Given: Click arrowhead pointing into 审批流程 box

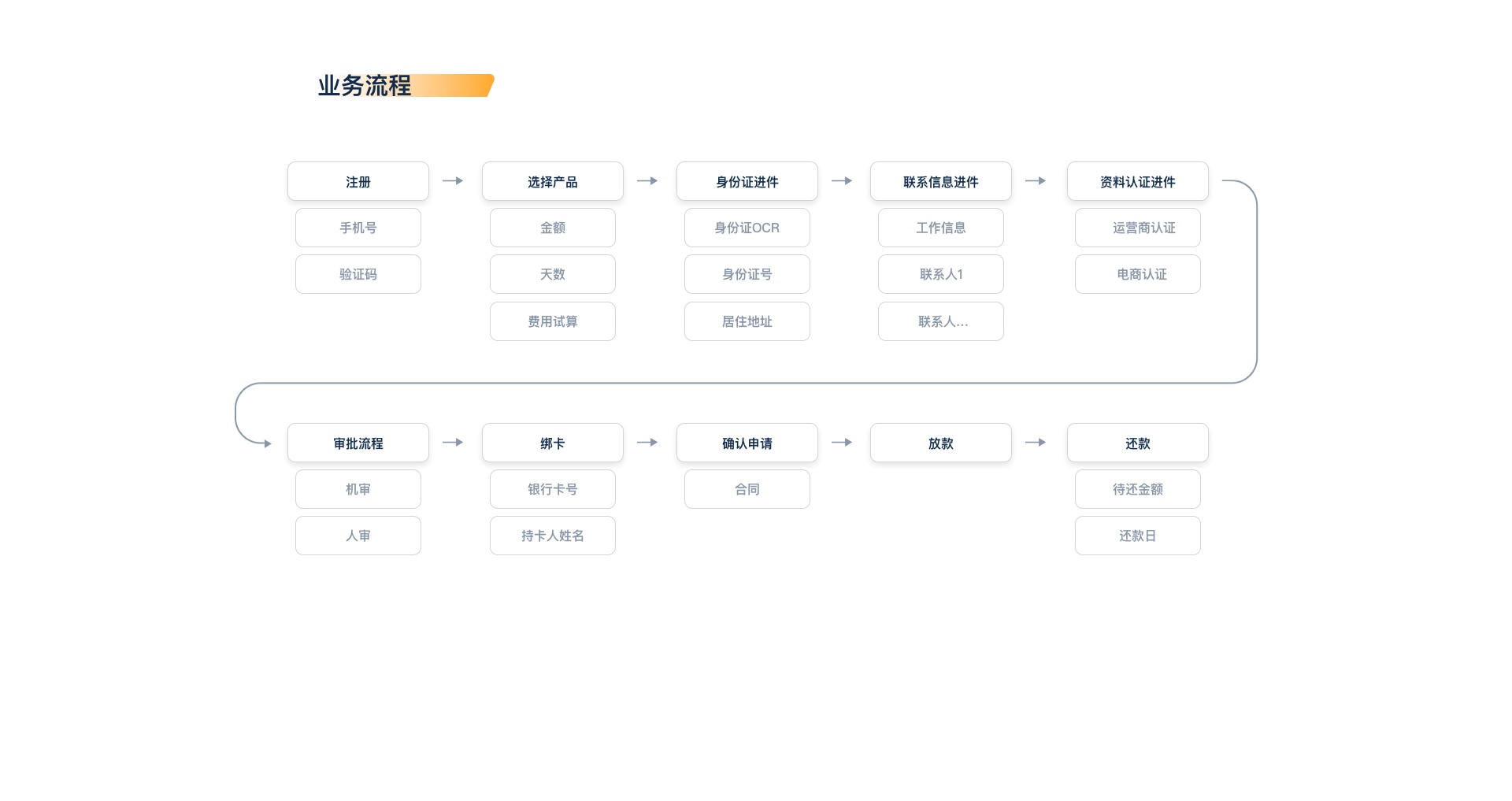Looking at the screenshot, I should [268, 443].
